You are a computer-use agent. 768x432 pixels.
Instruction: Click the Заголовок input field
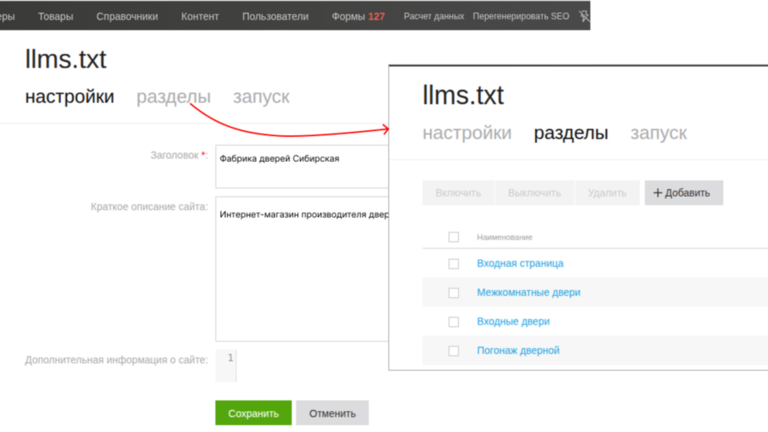[302, 167]
